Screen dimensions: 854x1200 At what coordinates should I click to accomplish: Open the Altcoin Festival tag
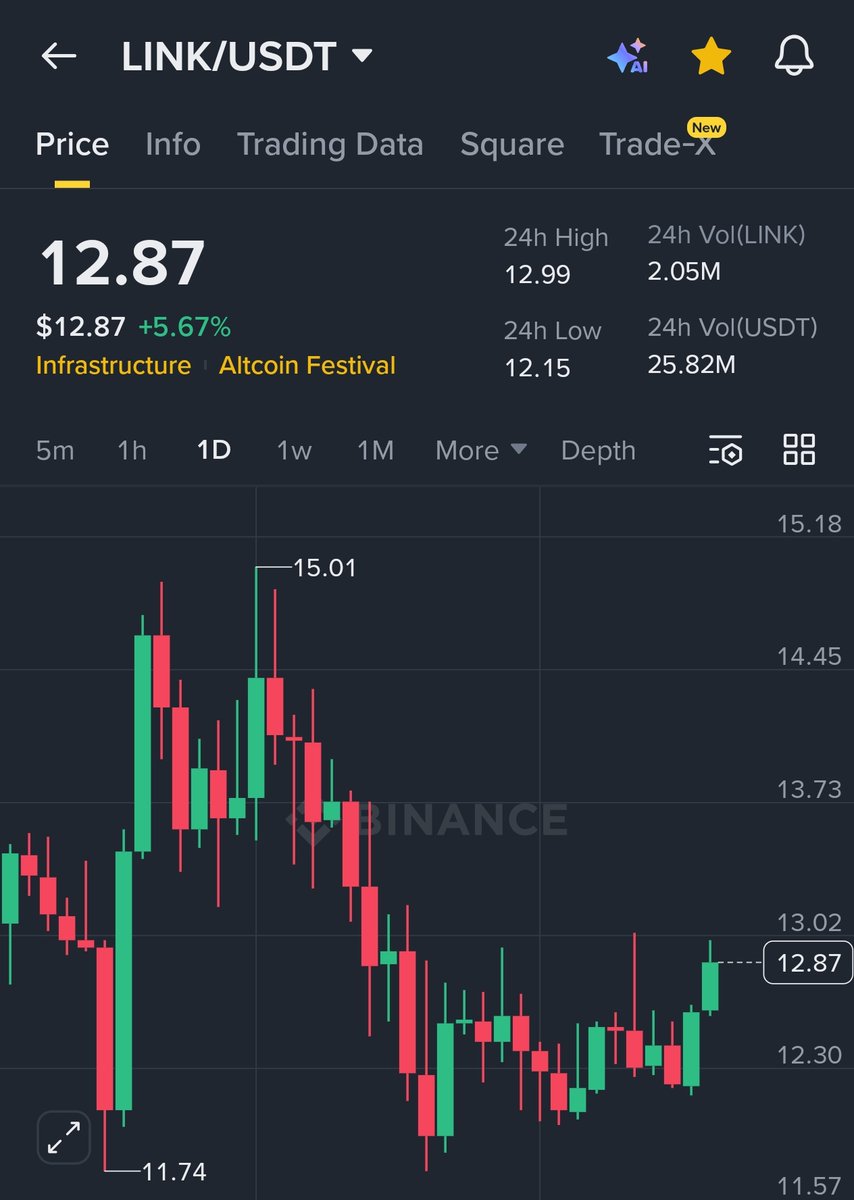click(308, 365)
